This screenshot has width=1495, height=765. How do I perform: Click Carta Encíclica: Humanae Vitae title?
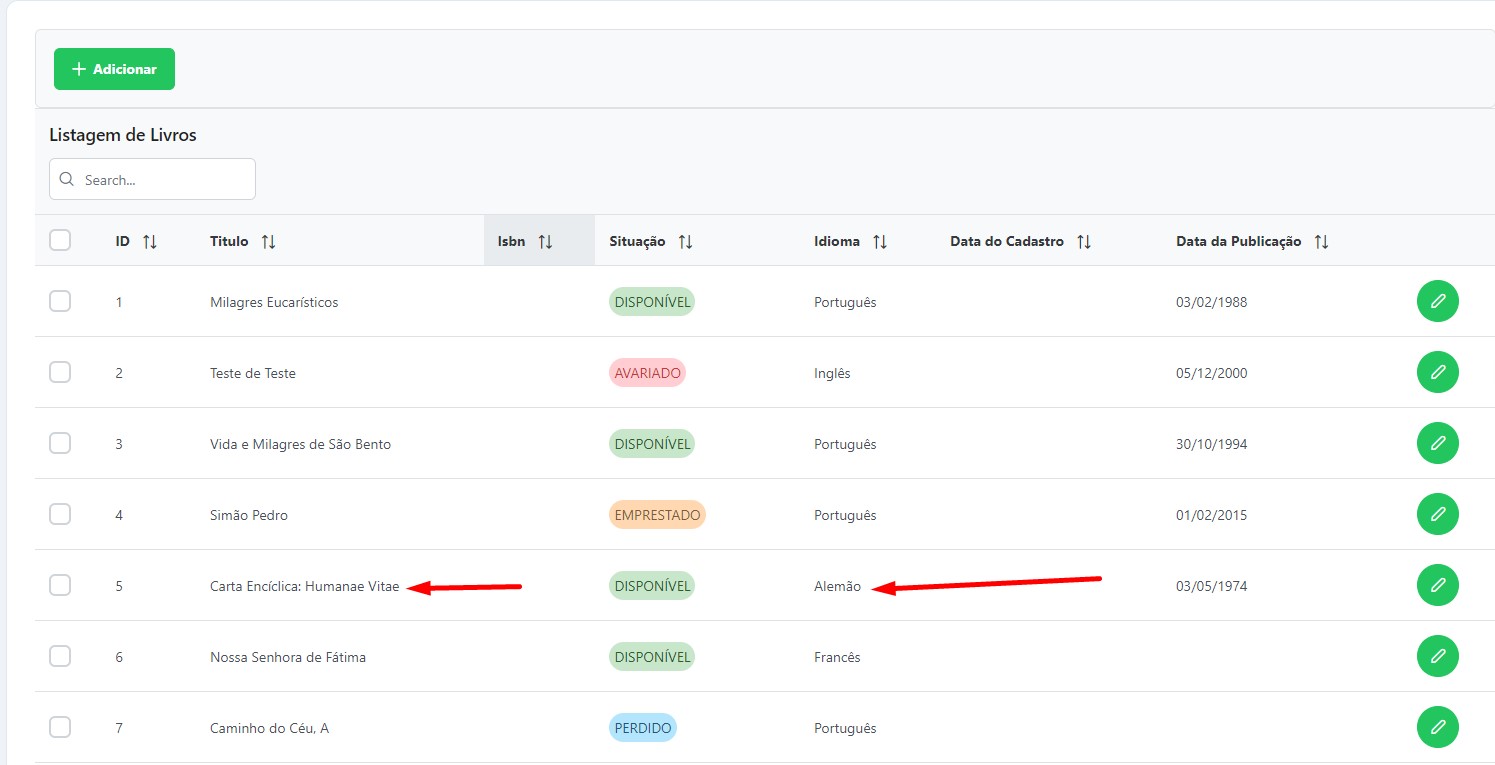coord(304,586)
